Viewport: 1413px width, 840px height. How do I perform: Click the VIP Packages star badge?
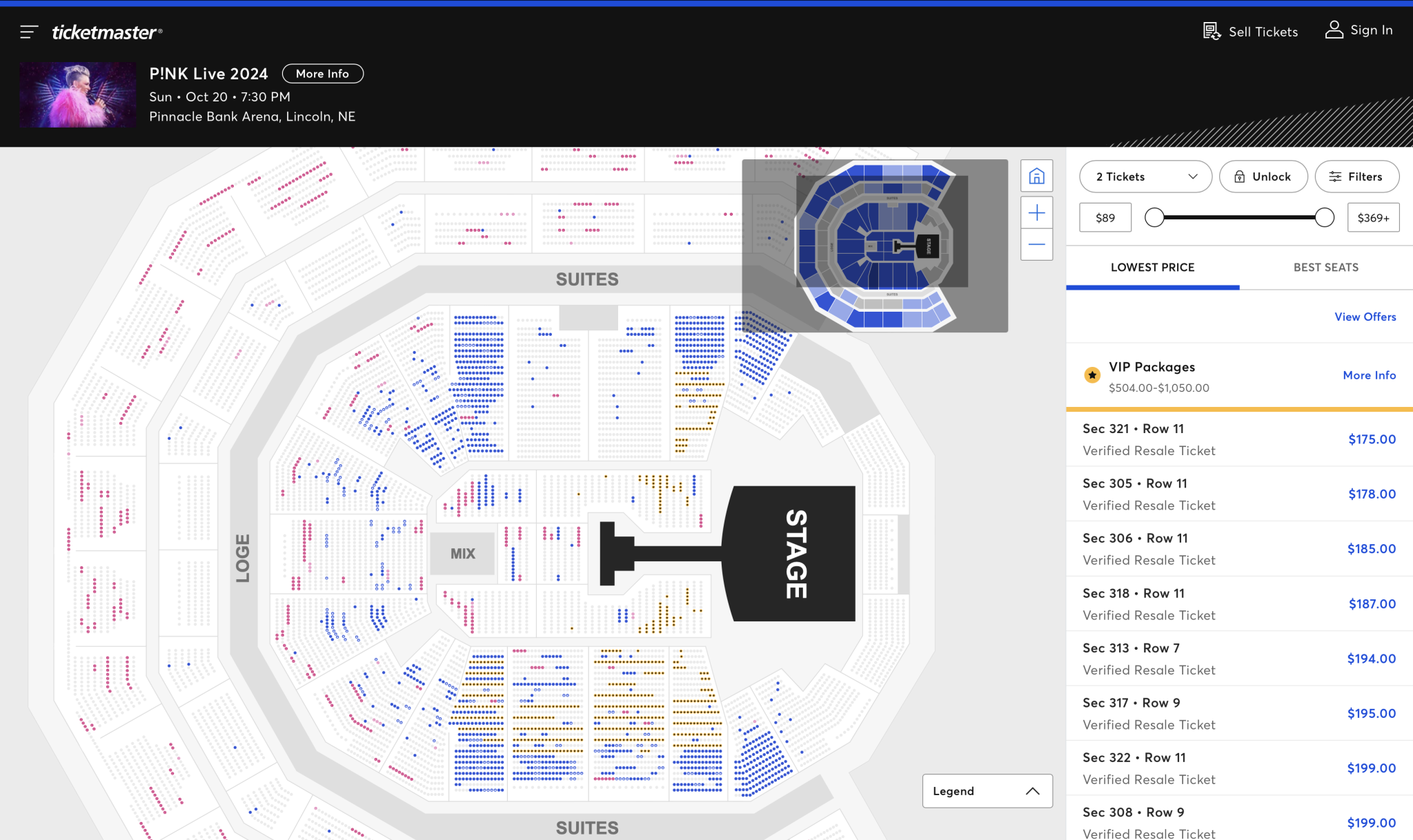tap(1092, 374)
